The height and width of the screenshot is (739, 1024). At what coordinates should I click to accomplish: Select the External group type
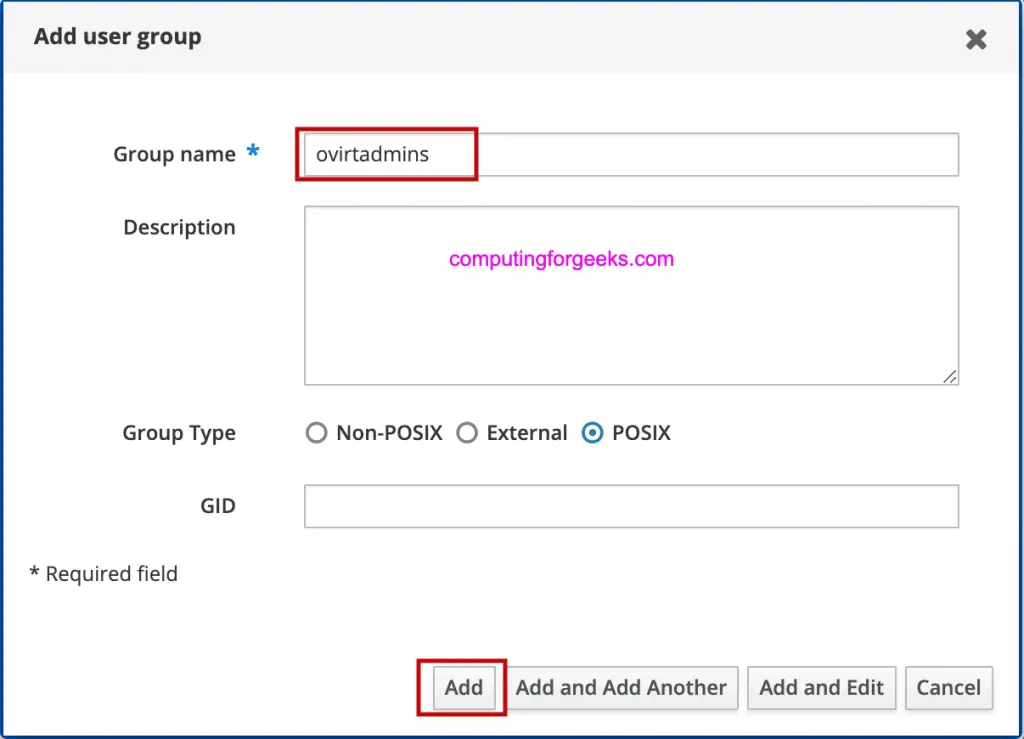point(467,433)
